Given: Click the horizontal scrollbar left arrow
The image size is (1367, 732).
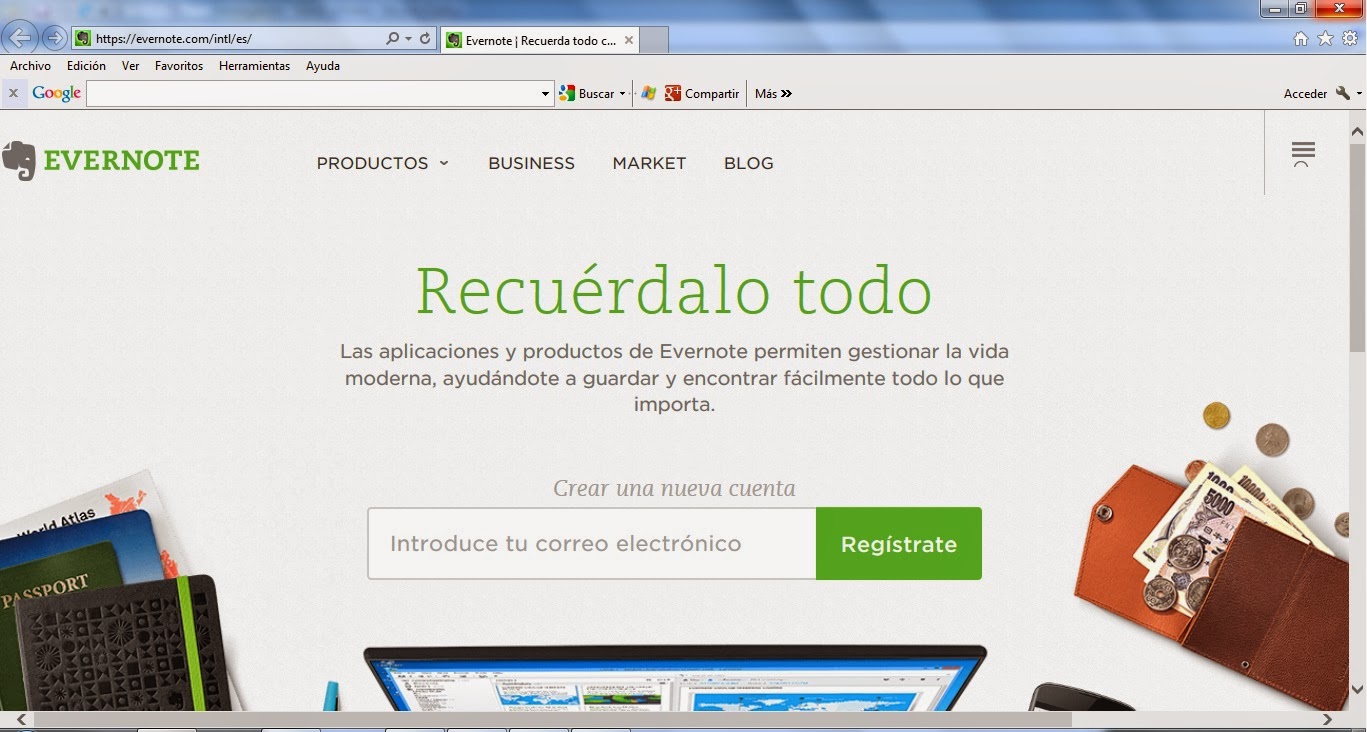Looking at the screenshot, I should pyautogui.click(x=20, y=719).
